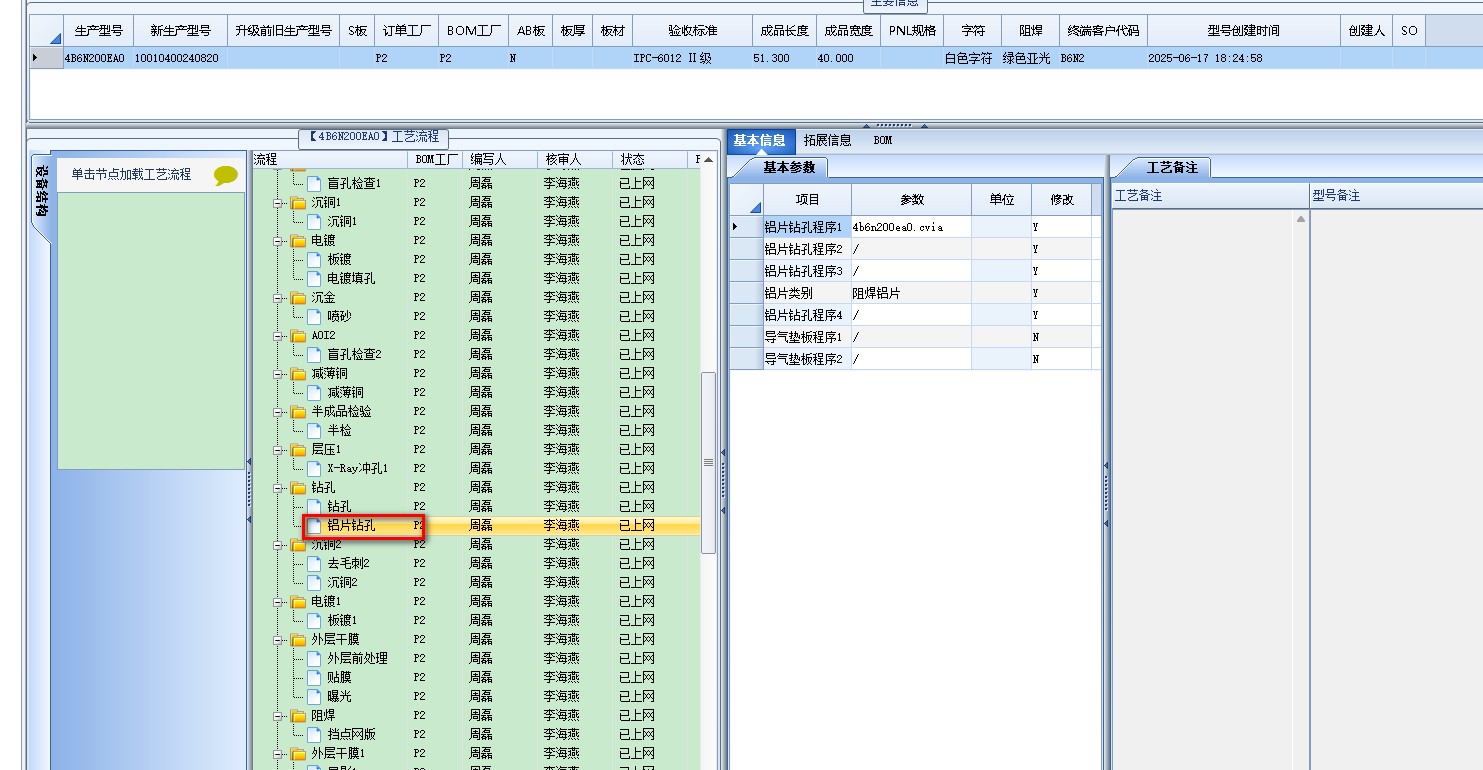The image size is (1483, 770).
Task: Click the 电镀填孔 document icon
Action: coord(315,278)
